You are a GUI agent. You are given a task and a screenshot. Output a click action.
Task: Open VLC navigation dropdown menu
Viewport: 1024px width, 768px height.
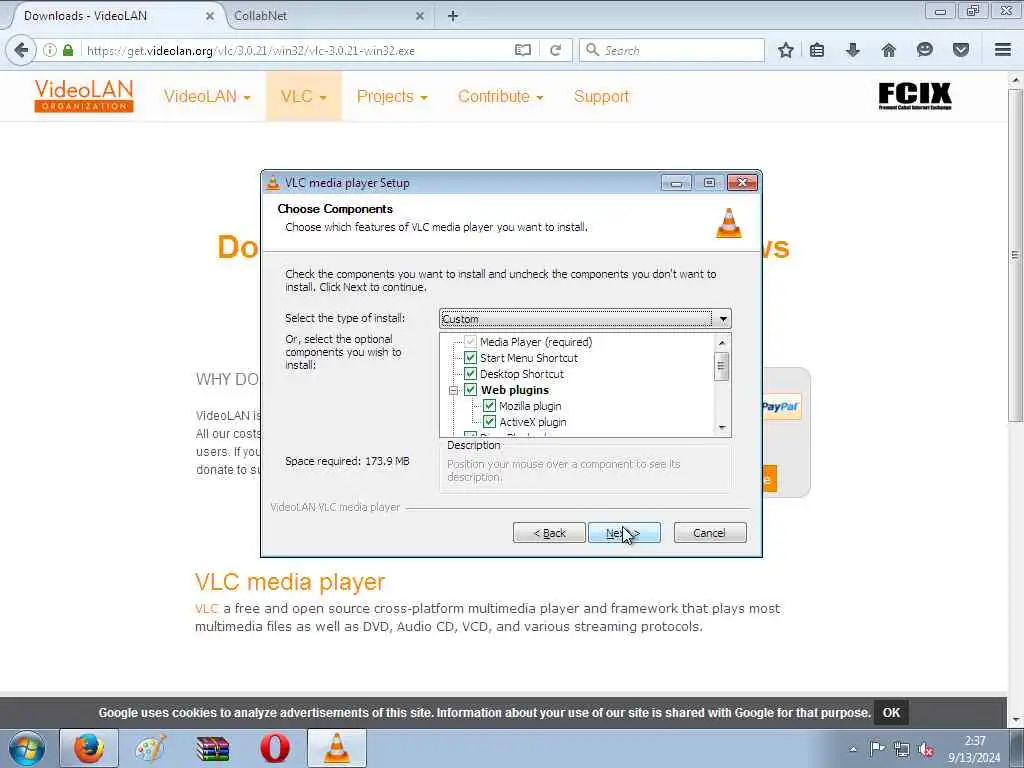(303, 97)
